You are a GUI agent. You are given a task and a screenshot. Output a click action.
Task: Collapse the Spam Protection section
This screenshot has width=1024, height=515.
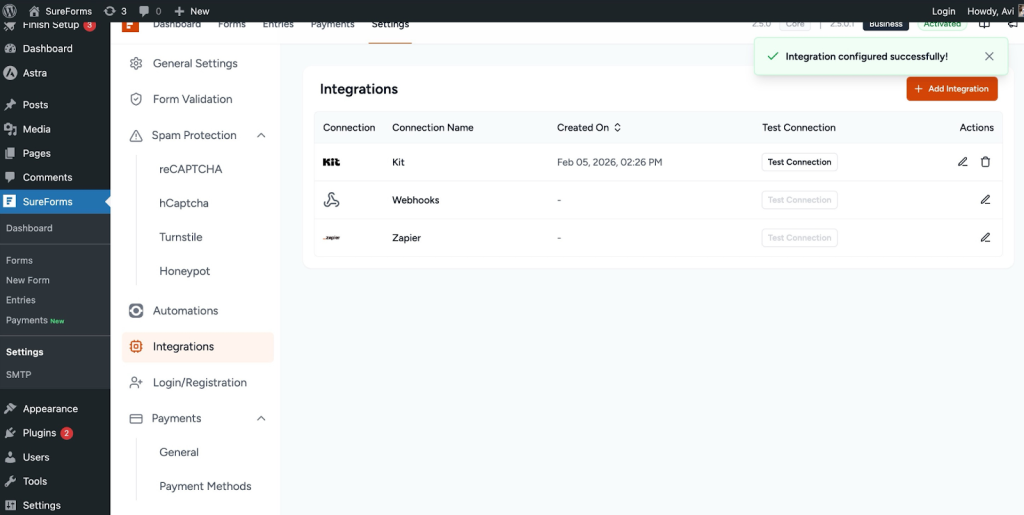[x=261, y=135]
